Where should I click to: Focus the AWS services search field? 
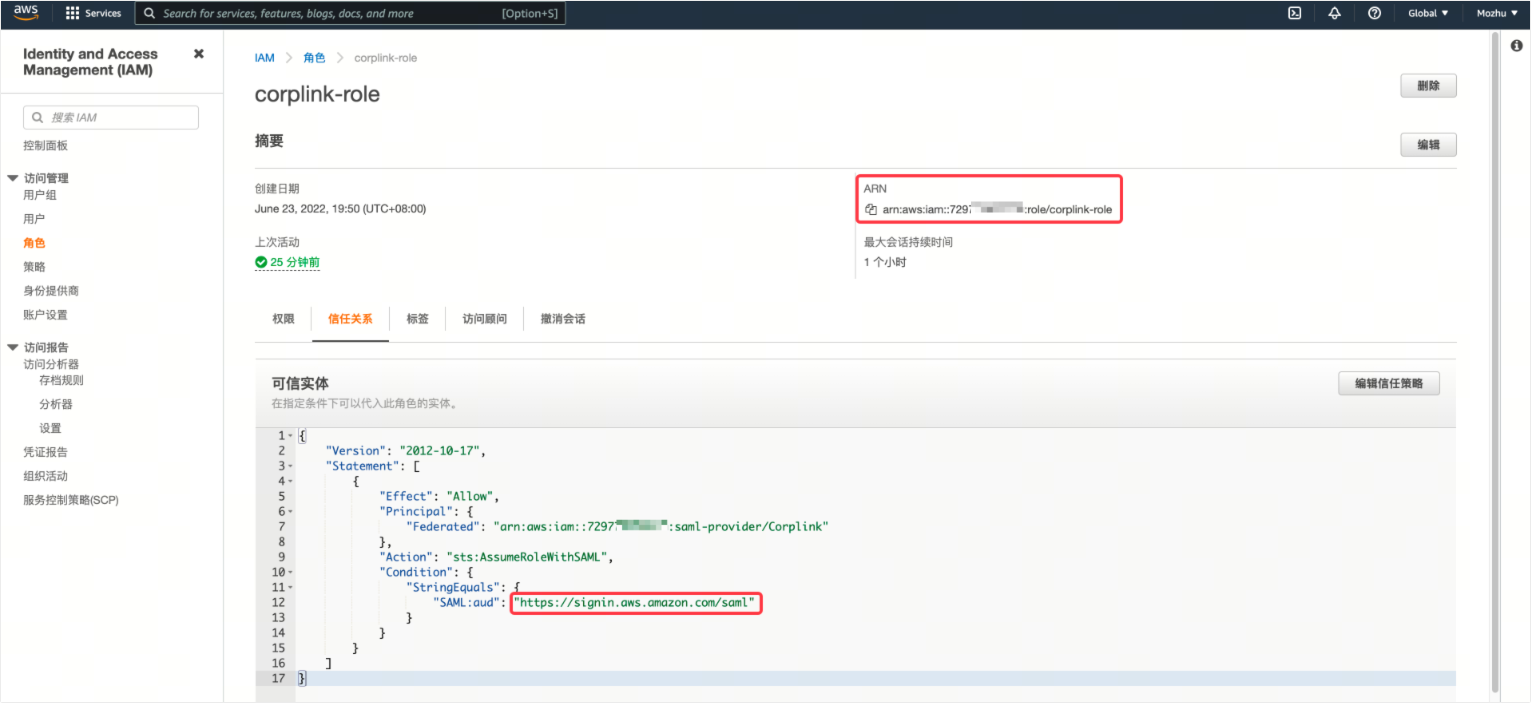(350, 13)
